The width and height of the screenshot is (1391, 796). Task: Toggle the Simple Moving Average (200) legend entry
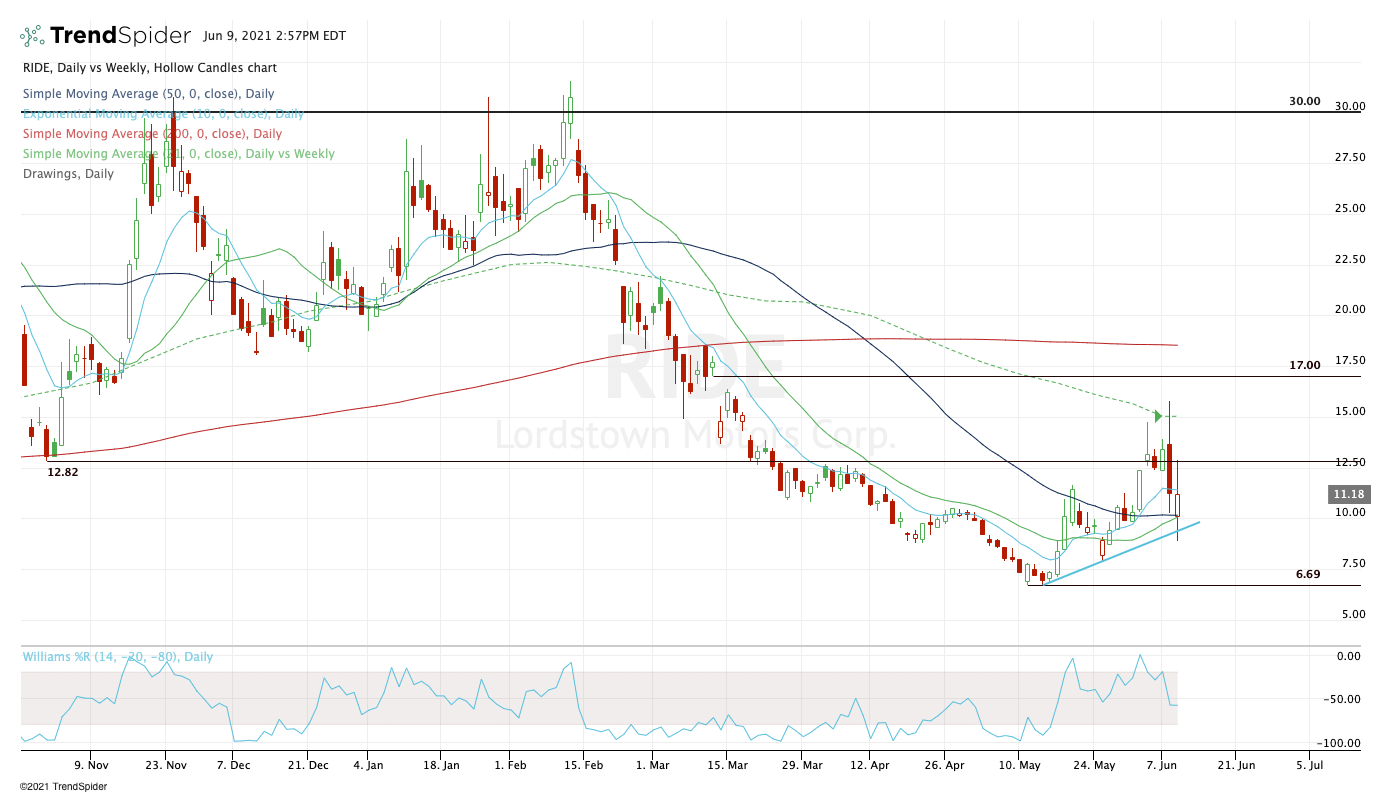(152, 134)
